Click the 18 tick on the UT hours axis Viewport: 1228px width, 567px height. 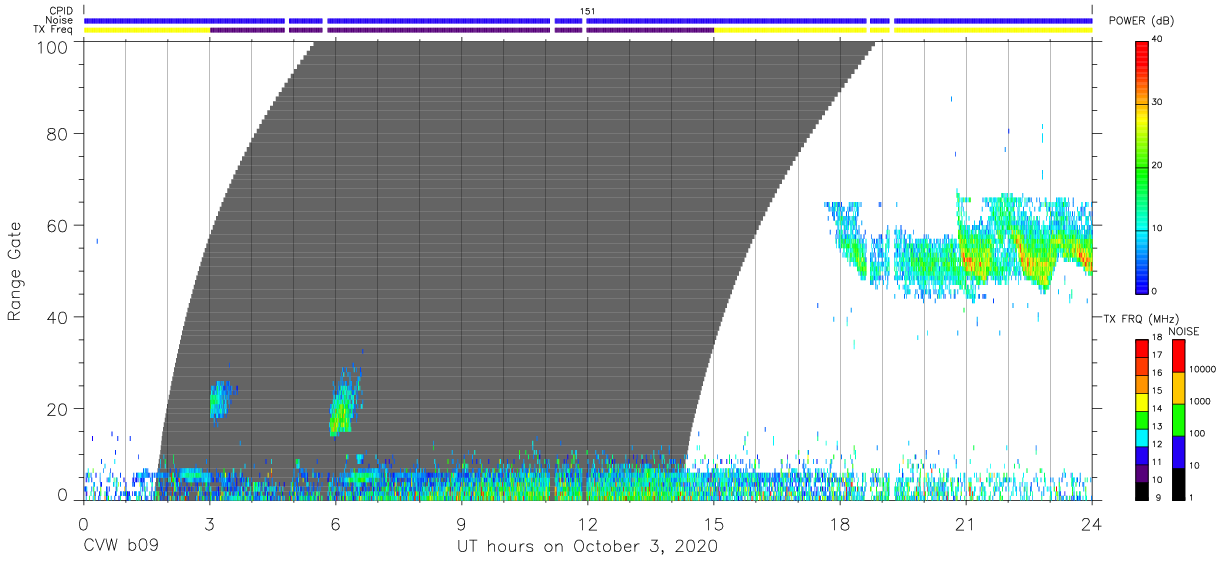(x=840, y=524)
